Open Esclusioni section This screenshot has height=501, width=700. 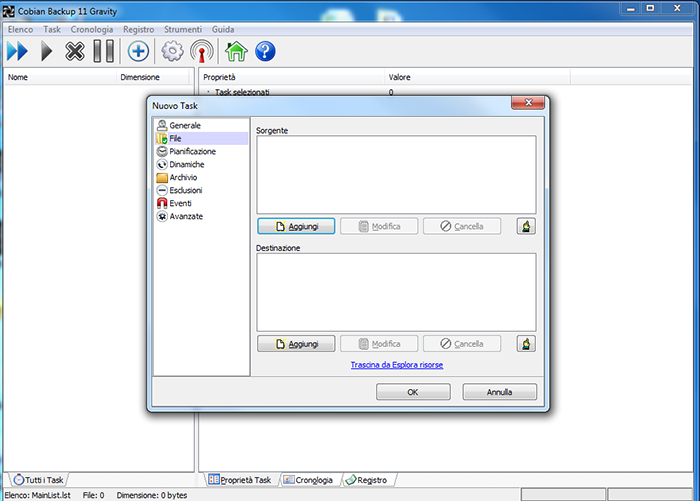pyautogui.click(x=201, y=190)
